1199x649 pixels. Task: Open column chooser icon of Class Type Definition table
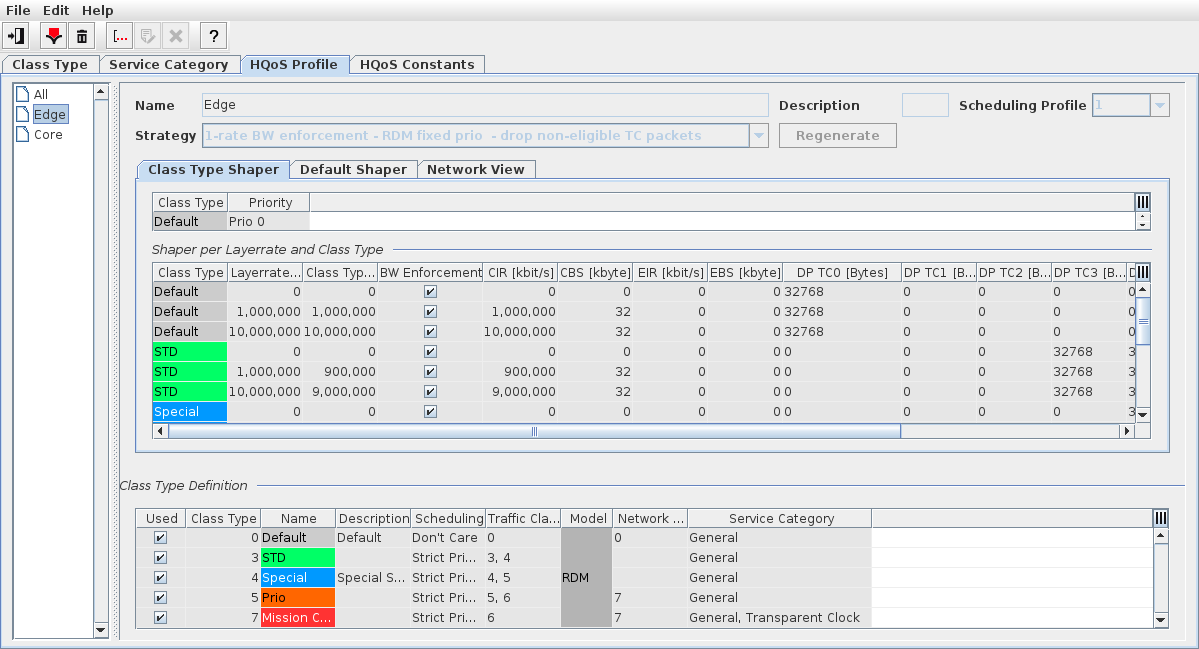1160,518
